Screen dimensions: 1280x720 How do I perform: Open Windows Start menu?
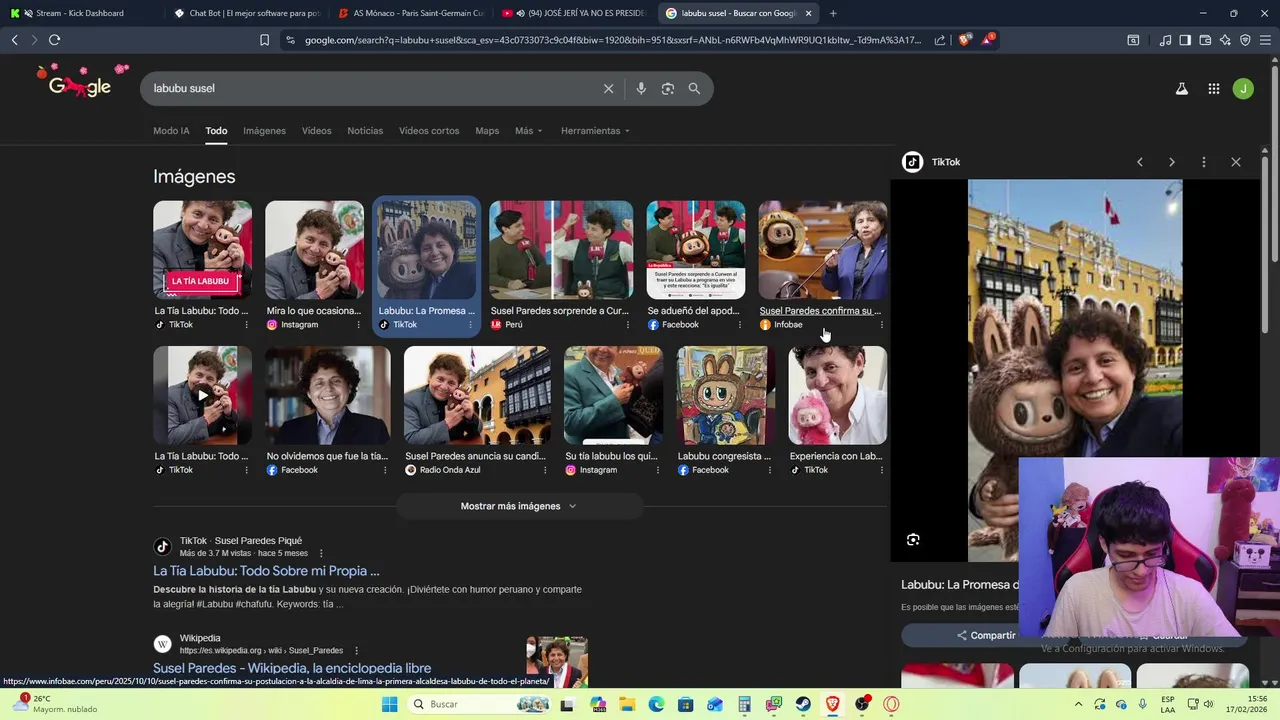coord(389,704)
